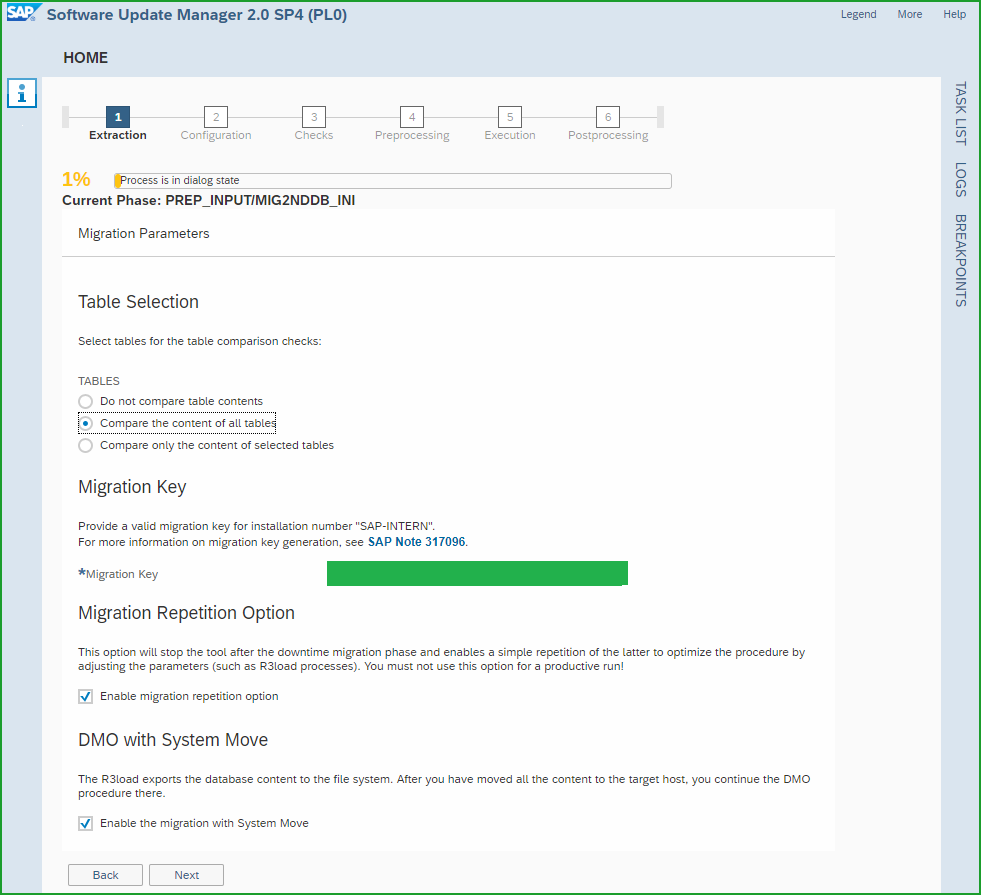
Task: Toggle 'Enable migration repetition option' checkbox
Action: 86,696
